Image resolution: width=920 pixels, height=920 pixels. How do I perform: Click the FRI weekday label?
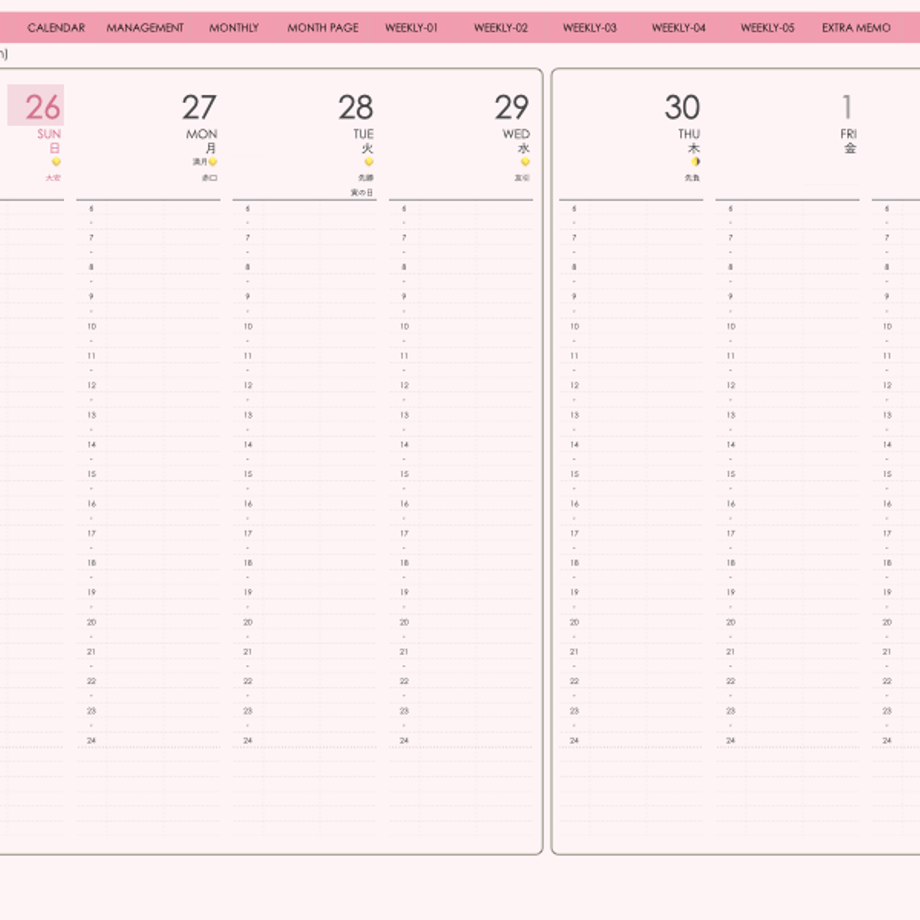tap(848, 134)
